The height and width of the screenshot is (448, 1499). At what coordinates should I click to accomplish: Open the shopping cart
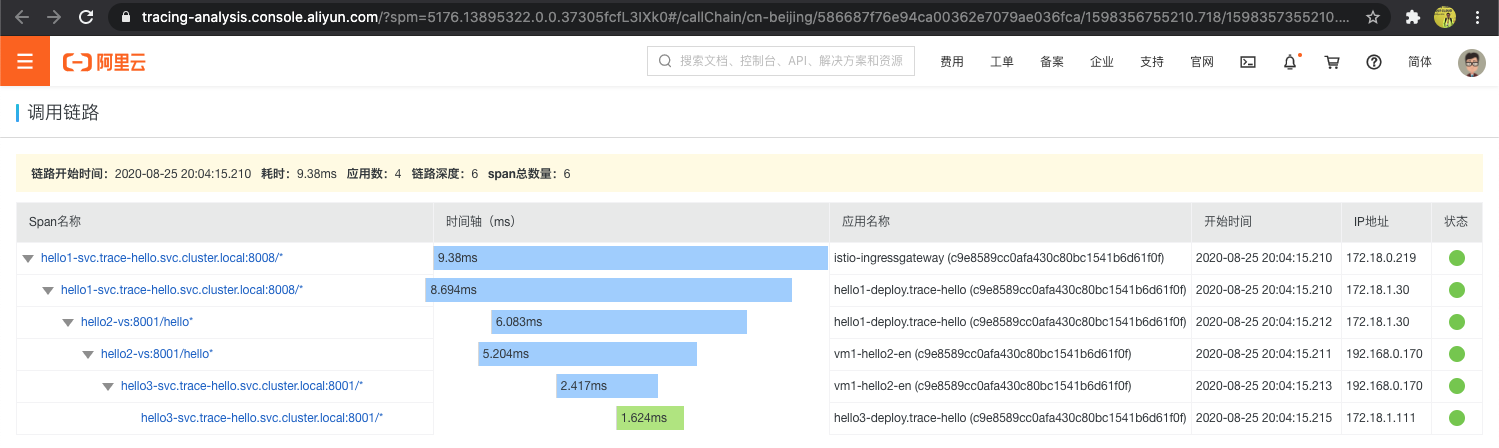point(1332,62)
